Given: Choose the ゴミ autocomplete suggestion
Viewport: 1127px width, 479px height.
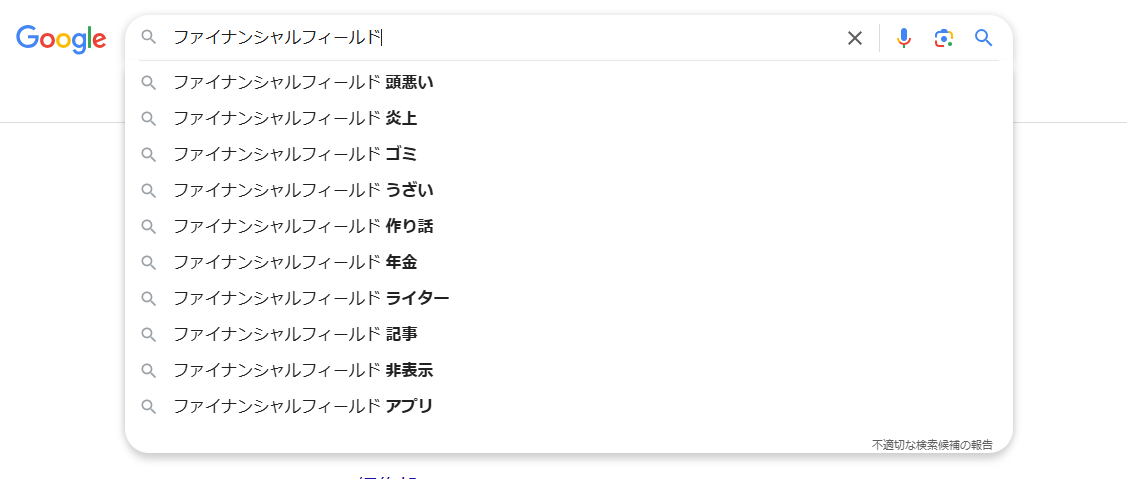Looking at the screenshot, I should point(295,154).
